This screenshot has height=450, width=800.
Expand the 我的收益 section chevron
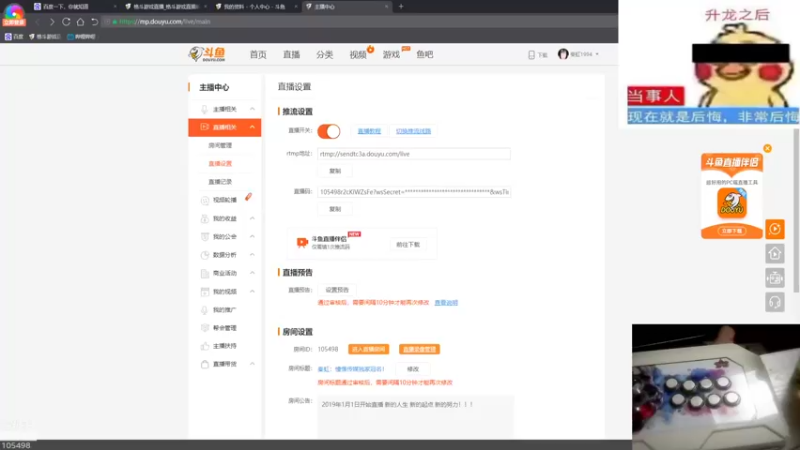pyautogui.click(x=252, y=218)
